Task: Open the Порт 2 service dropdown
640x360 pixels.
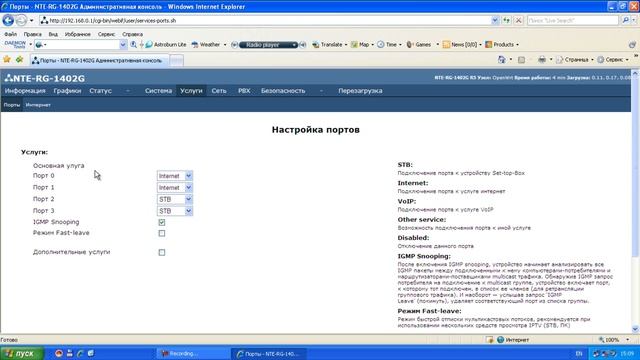Action: point(174,200)
